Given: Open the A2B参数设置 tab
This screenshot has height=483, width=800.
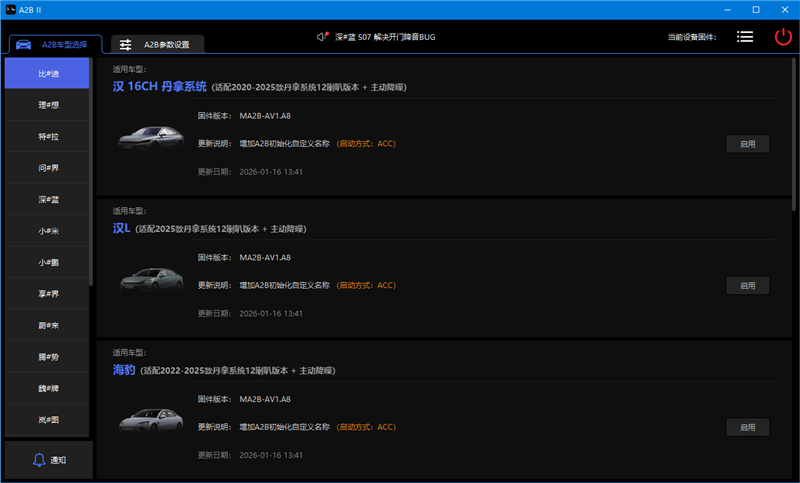Looking at the screenshot, I should point(157,45).
